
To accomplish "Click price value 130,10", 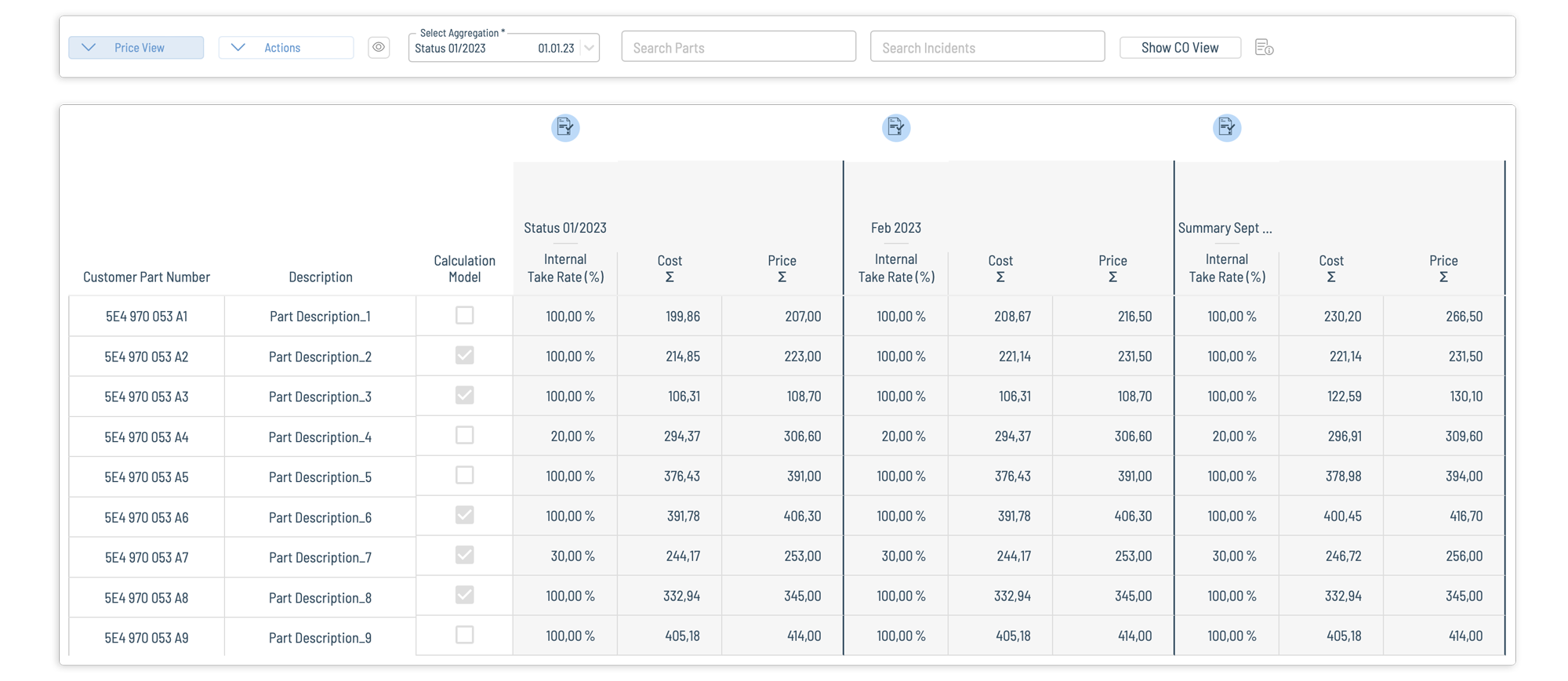I will point(1466,397).
